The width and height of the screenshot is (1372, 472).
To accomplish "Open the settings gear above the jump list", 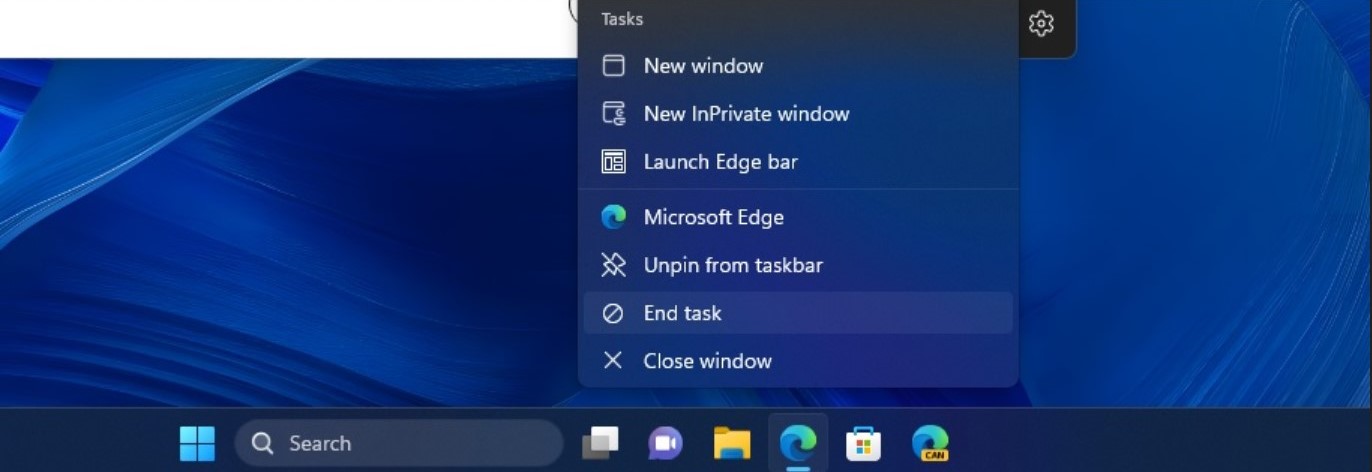I will click(1041, 24).
